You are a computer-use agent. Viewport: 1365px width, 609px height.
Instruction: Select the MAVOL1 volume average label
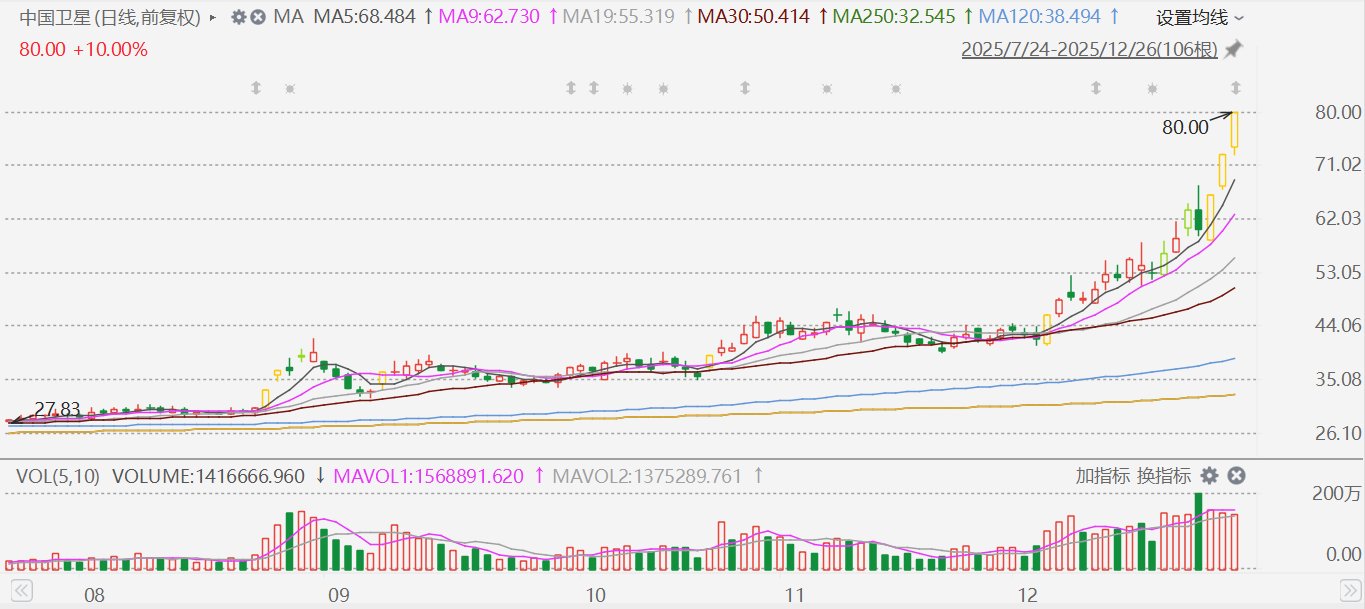coord(430,476)
